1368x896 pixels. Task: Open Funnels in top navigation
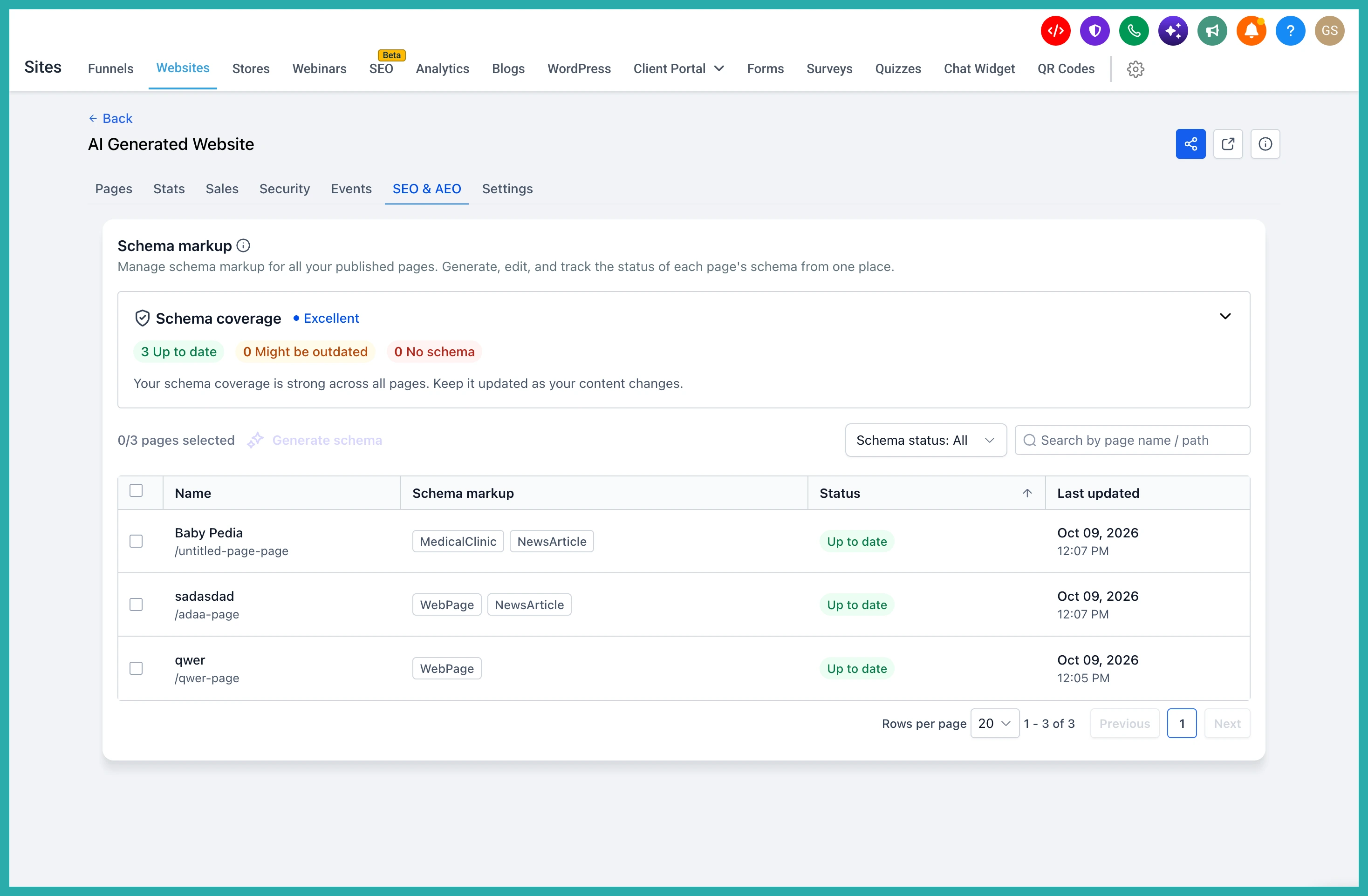[110, 68]
